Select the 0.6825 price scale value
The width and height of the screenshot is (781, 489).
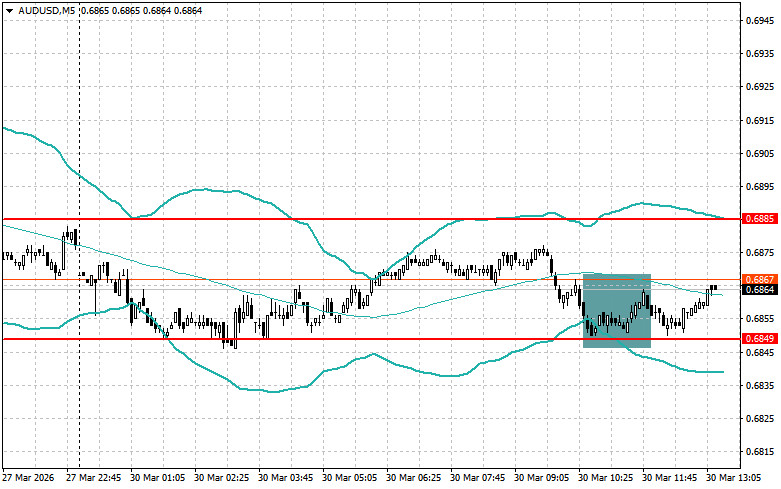[760, 418]
